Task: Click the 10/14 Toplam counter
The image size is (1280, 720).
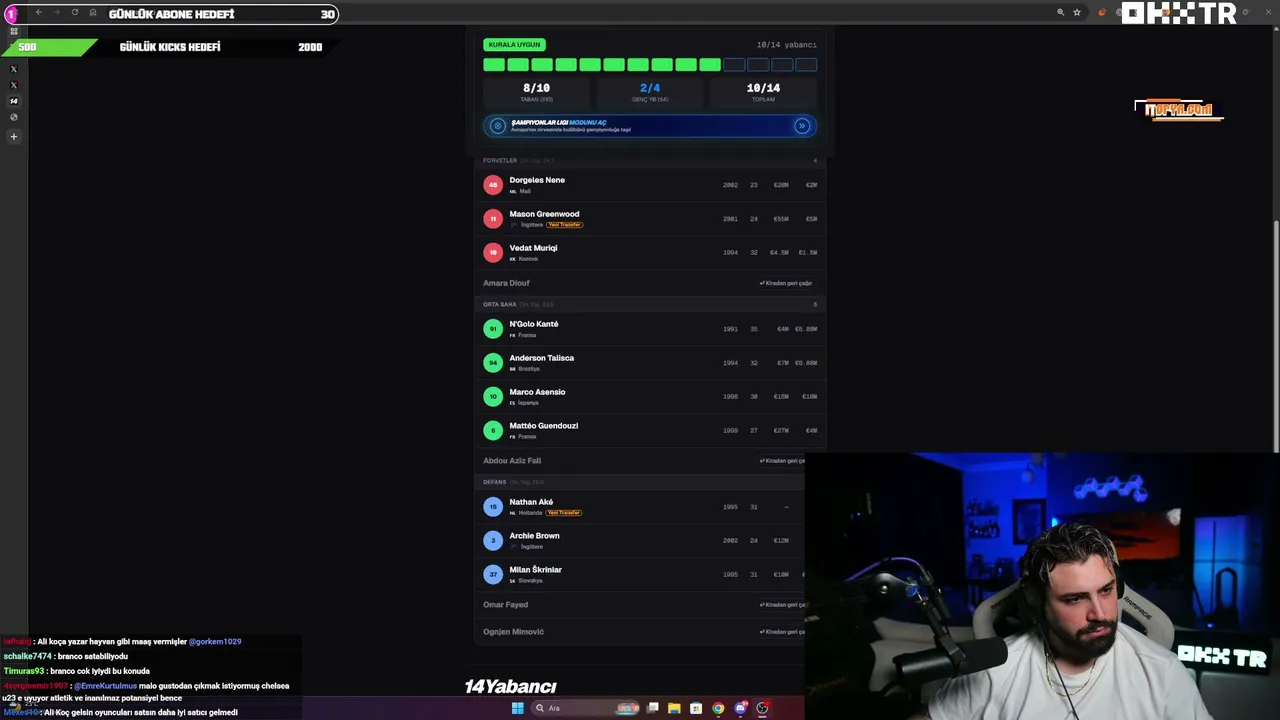Action: [x=763, y=92]
